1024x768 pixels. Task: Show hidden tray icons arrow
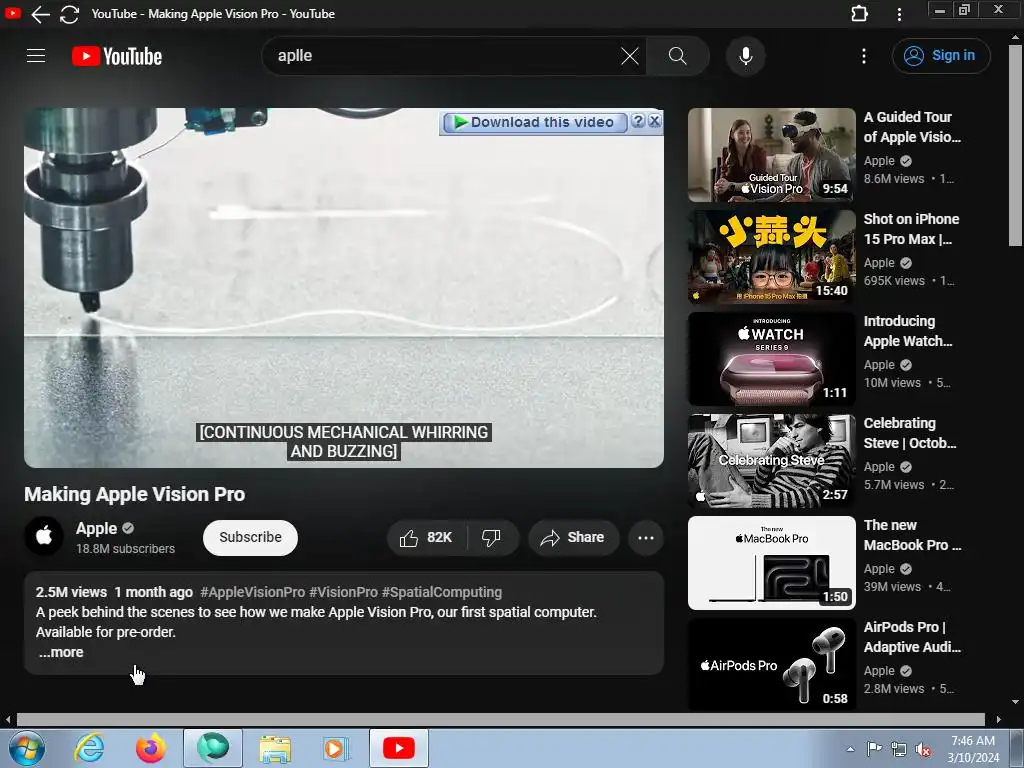(850, 749)
